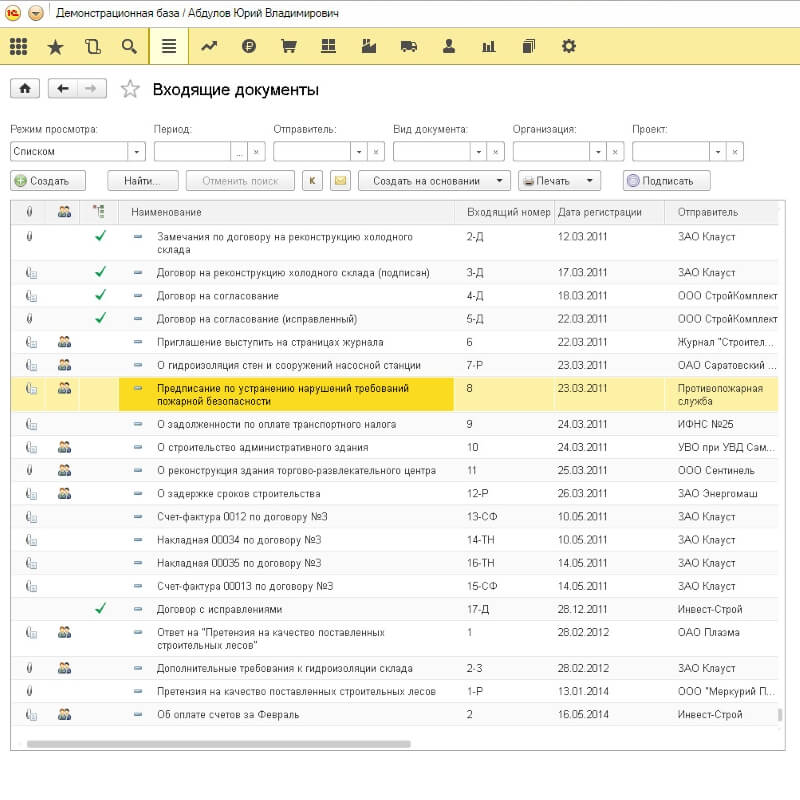Open the gear administration section icon
This screenshot has height=800, width=800.
(x=569, y=46)
